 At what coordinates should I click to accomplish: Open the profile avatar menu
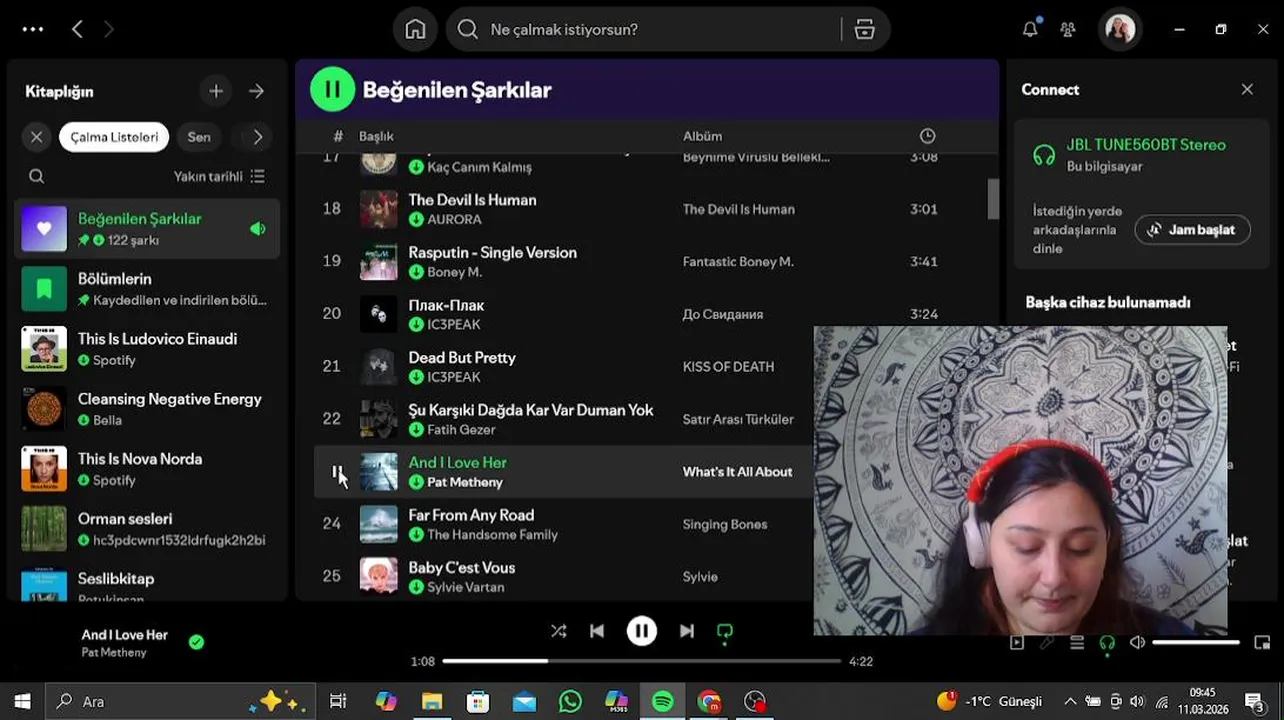click(x=1120, y=29)
